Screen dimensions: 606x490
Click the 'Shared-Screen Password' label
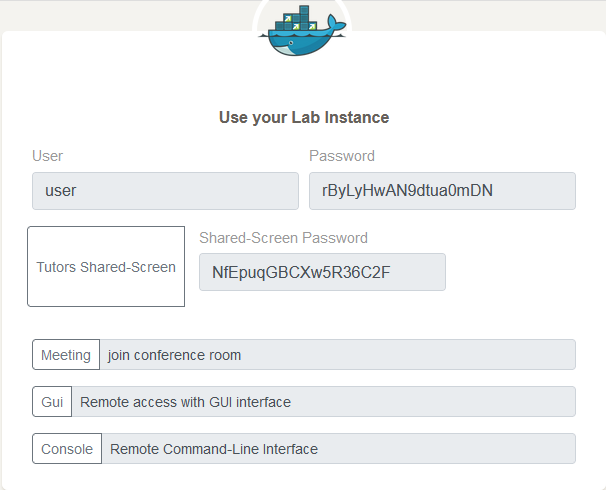click(x=283, y=238)
